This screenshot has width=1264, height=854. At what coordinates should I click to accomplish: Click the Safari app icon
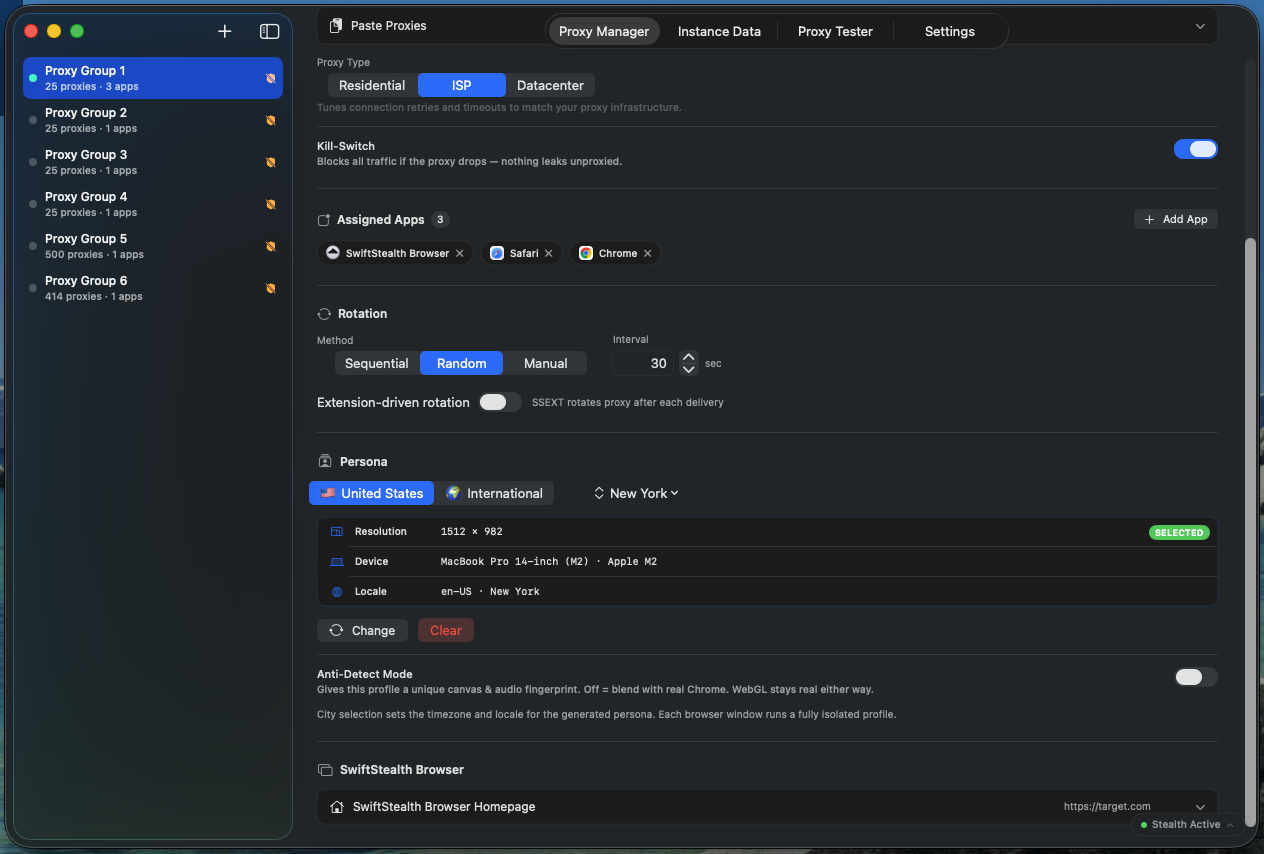(x=497, y=253)
